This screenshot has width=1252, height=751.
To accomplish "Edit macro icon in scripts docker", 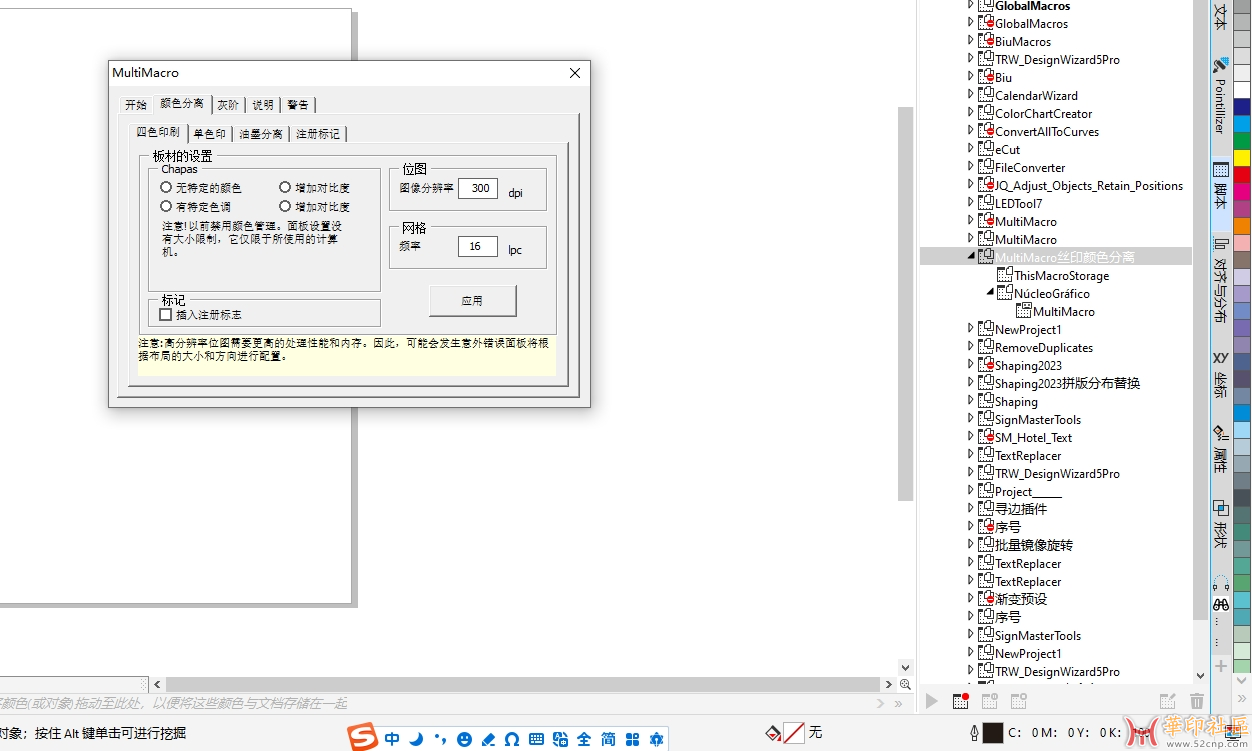I will pyautogui.click(x=1166, y=701).
